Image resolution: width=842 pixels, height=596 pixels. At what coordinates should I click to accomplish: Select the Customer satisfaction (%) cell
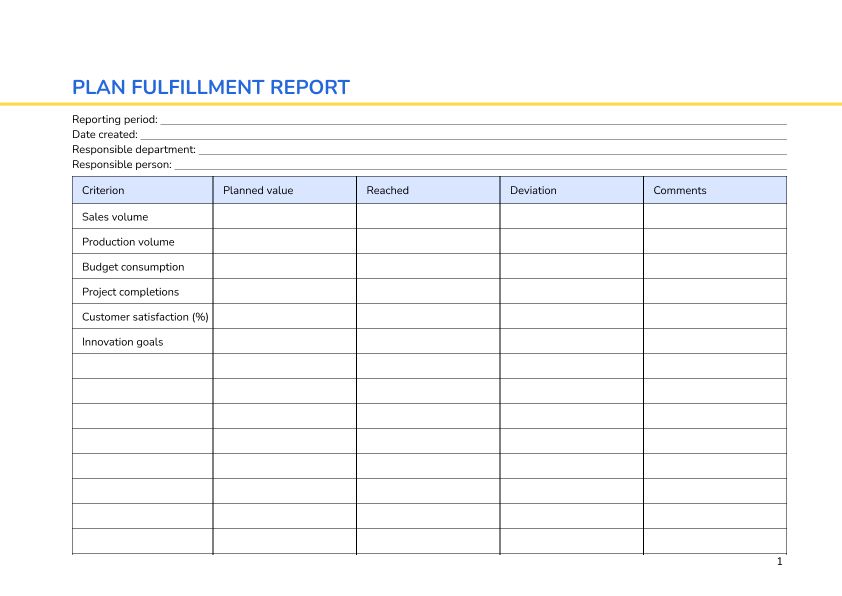[x=144, y=316]
